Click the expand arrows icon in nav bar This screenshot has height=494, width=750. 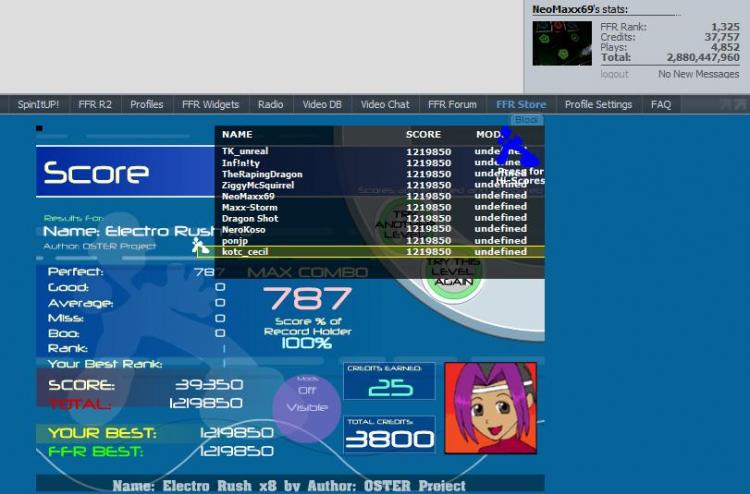click(732, 104)
